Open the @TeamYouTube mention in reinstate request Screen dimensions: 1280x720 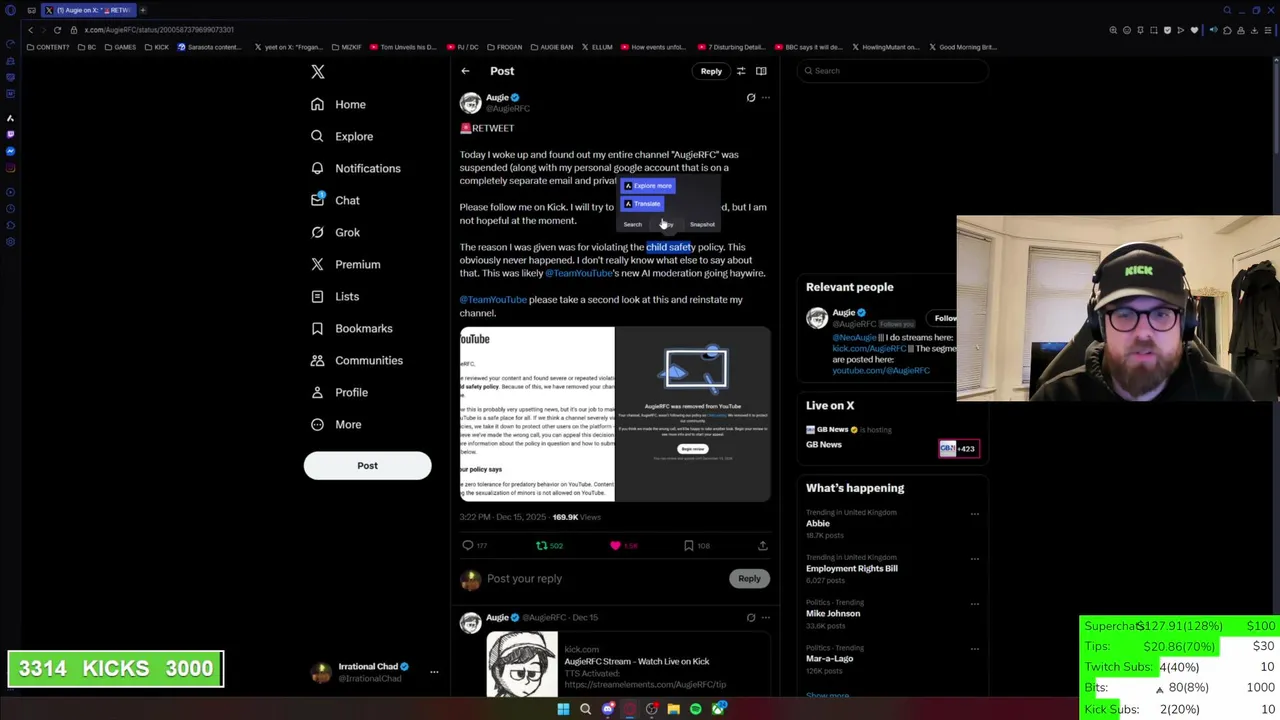coord(493,299)
